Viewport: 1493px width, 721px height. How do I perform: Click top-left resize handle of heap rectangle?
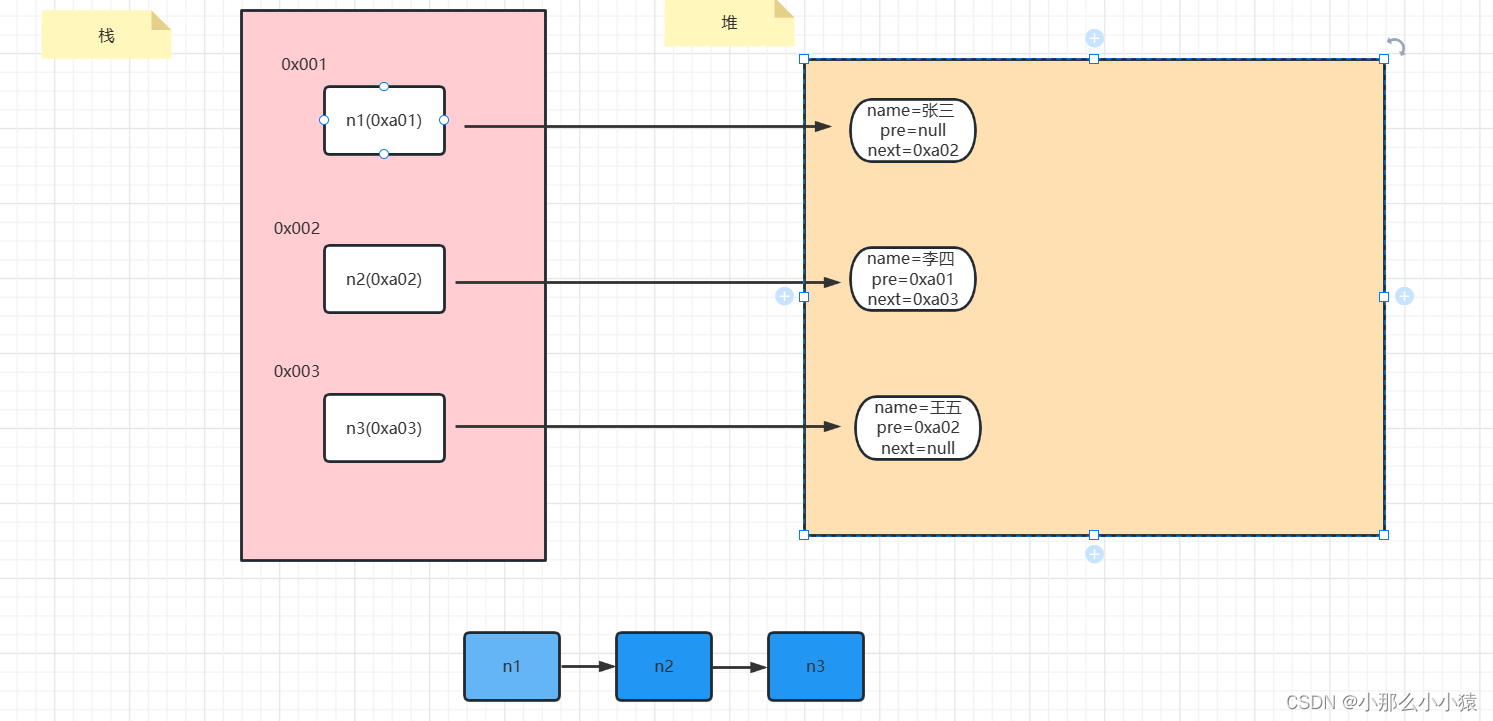pos(804,59)
